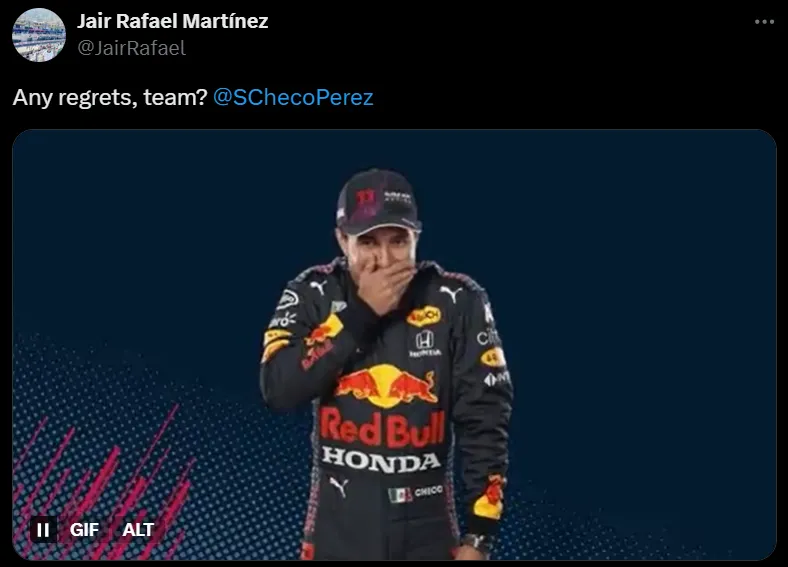The image size is (788, 567).
Task: Open the three-dot more options menu
Action: point(764,22)
